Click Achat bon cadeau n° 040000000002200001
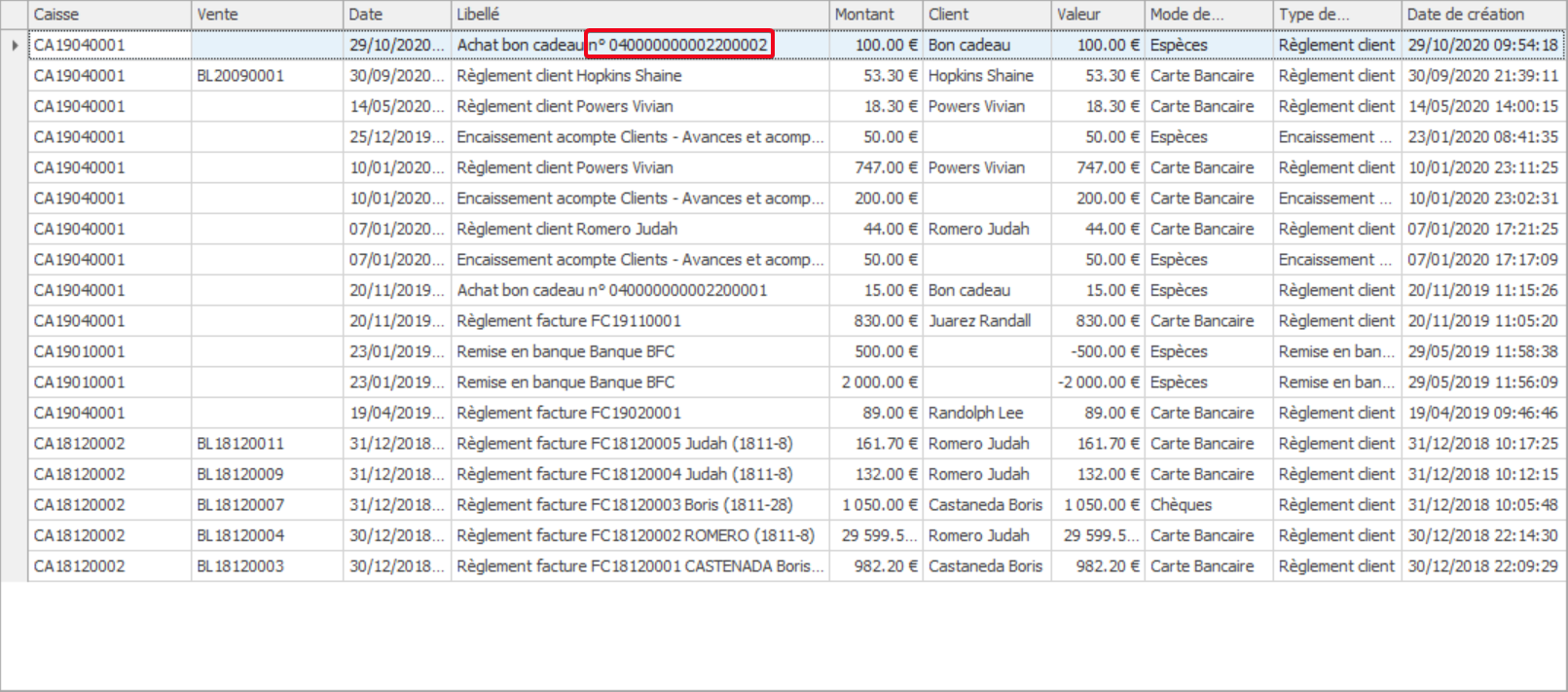 (612, 291)
